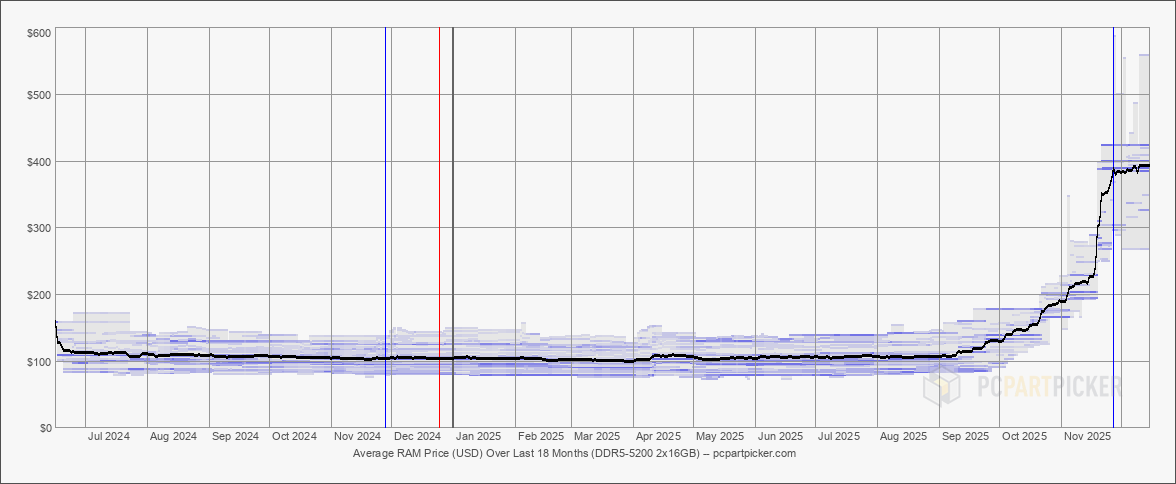Image resolution: width=1176 pixels, height=484 pixels.
Task: Click the Sep 2025 axis label
Action: [965, 436]
